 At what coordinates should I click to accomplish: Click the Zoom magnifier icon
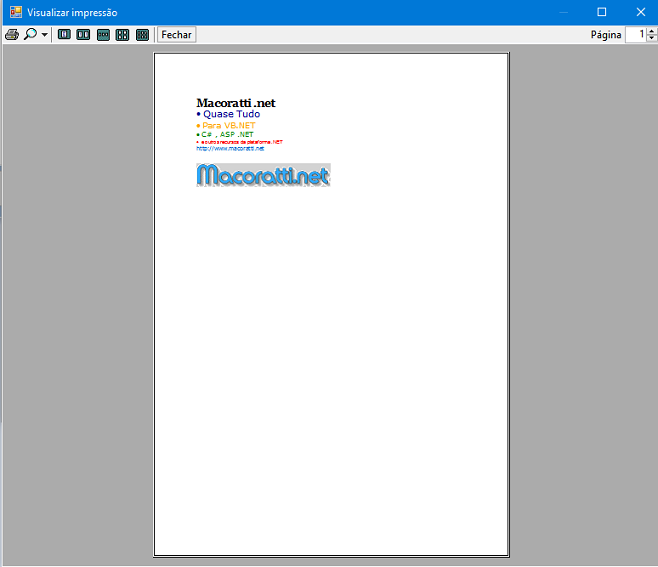[30, 34]
